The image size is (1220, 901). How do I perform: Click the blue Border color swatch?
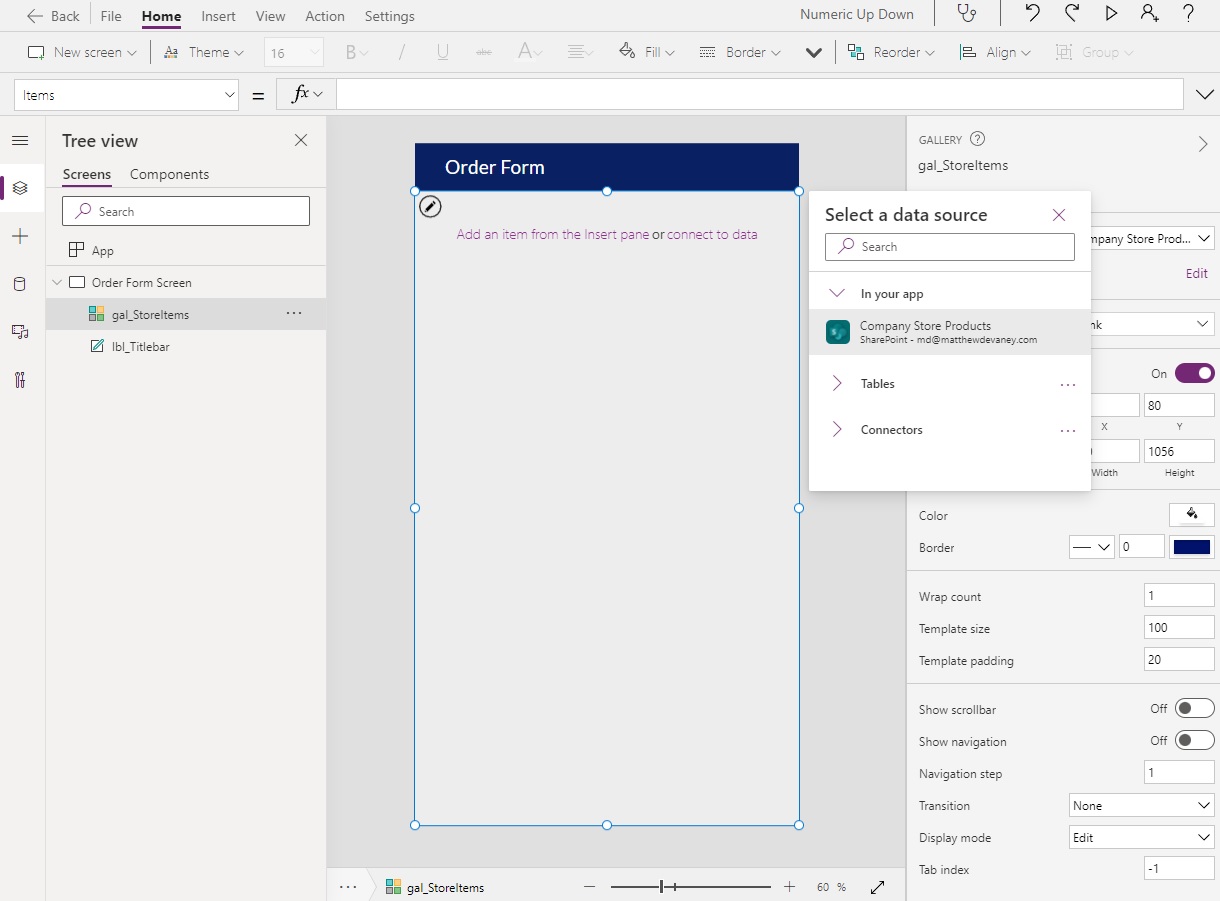coord(1191,546)
